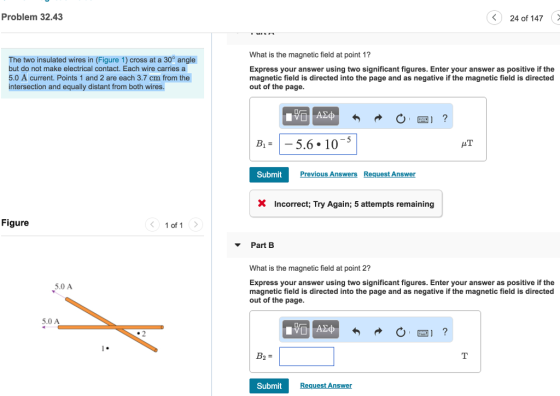Reset the Part B answer field

click(x=401, y=332)
